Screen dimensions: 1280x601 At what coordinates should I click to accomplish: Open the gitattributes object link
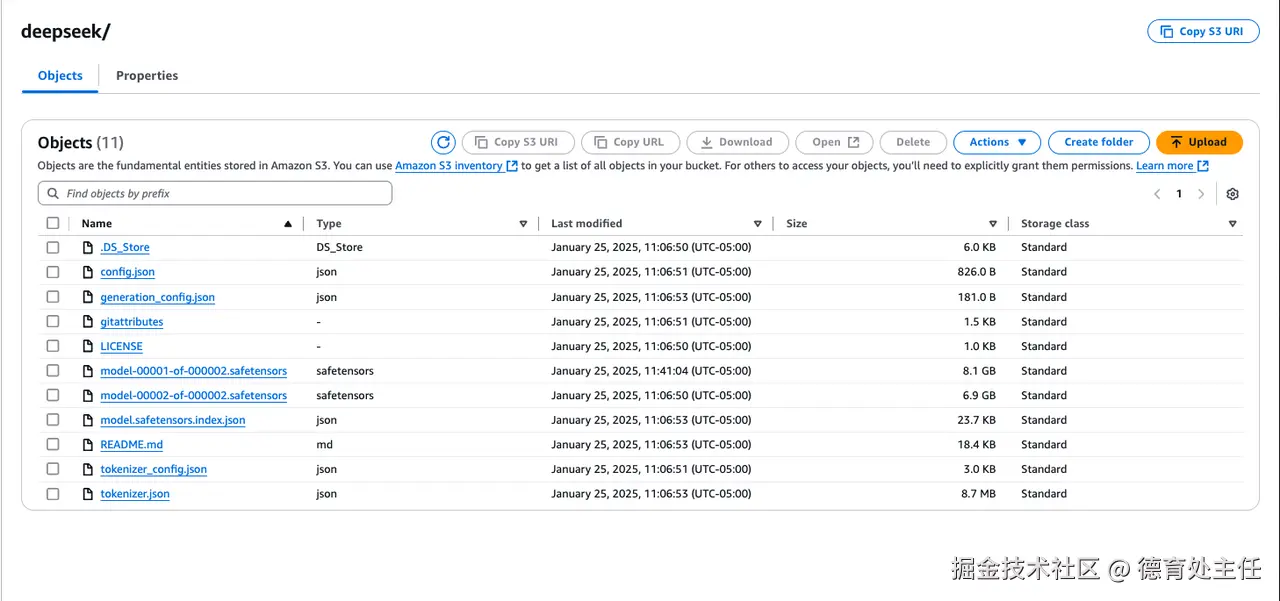pos(131,322)
